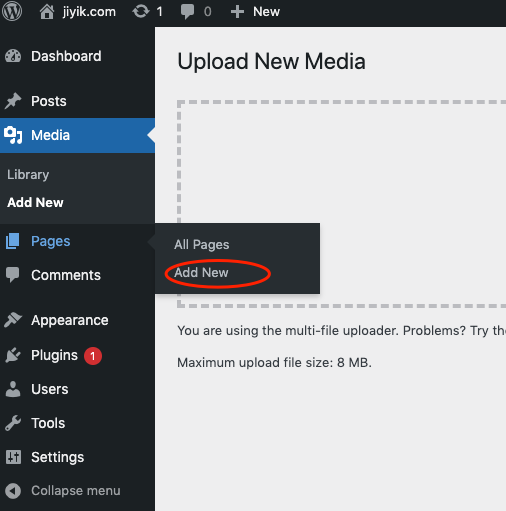Viewport: 506px width, 511px height.
Task: Click the Settings sliders icon
Action: (13, 457)
